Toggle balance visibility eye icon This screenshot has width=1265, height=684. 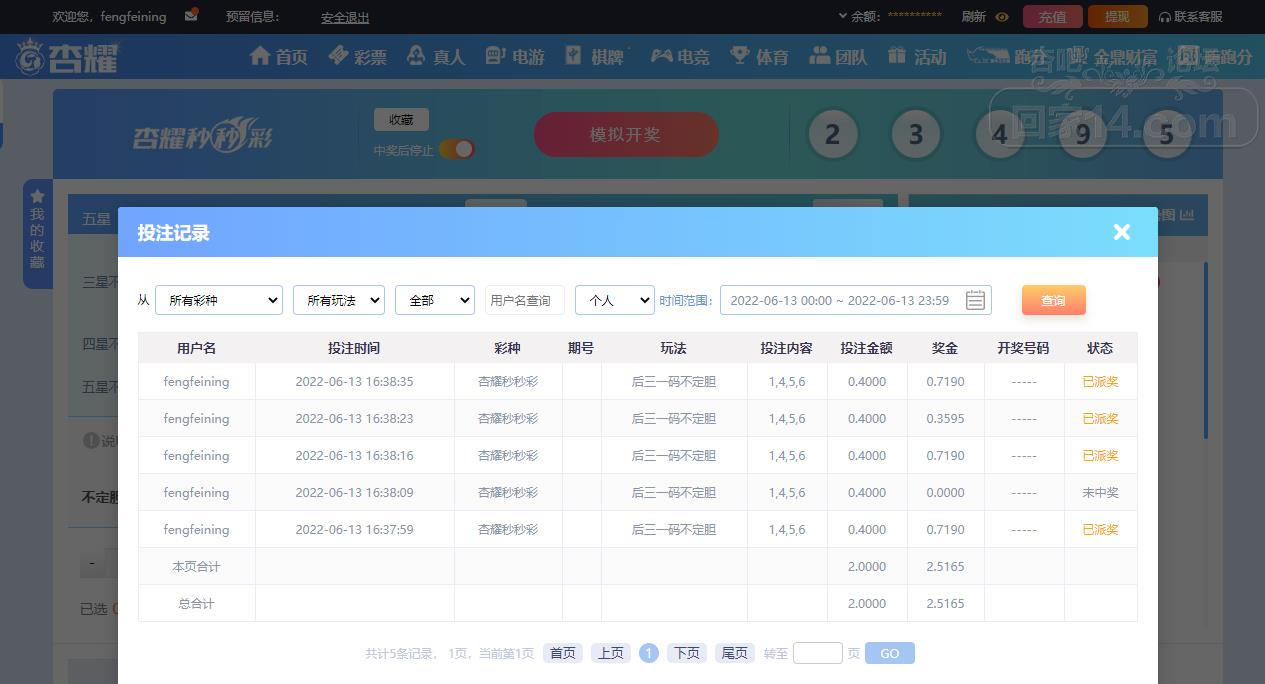pos(1002,17)
